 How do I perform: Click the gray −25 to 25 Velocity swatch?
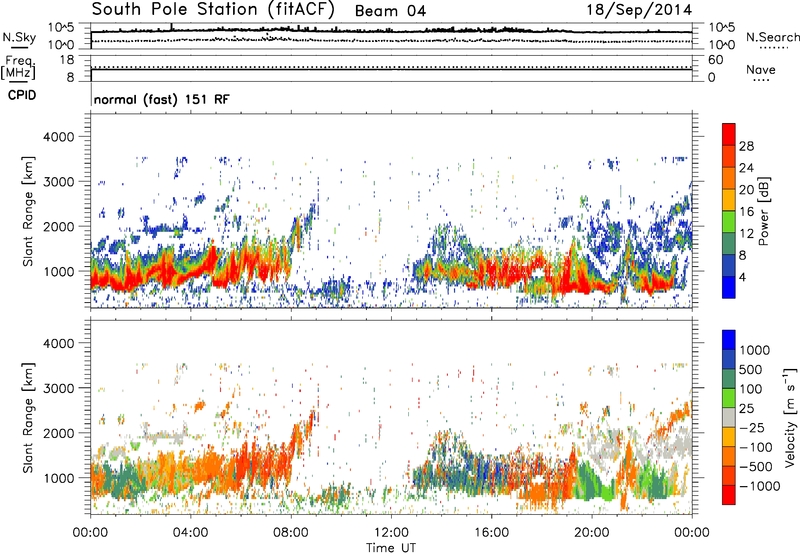pos(729,417)
